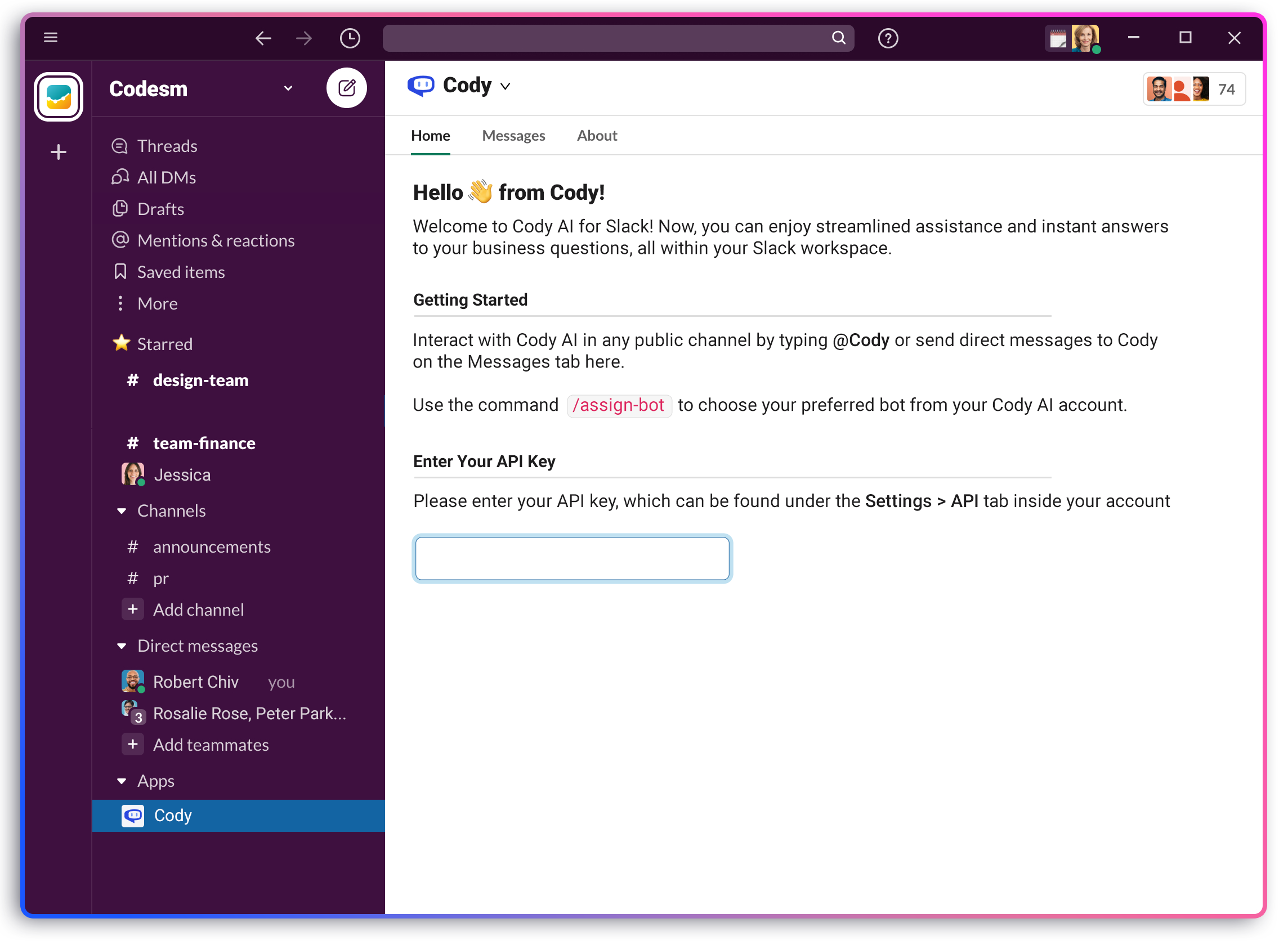Collapse the Channels section
Screen dimensions: 1288x950
tap(122, 510)
